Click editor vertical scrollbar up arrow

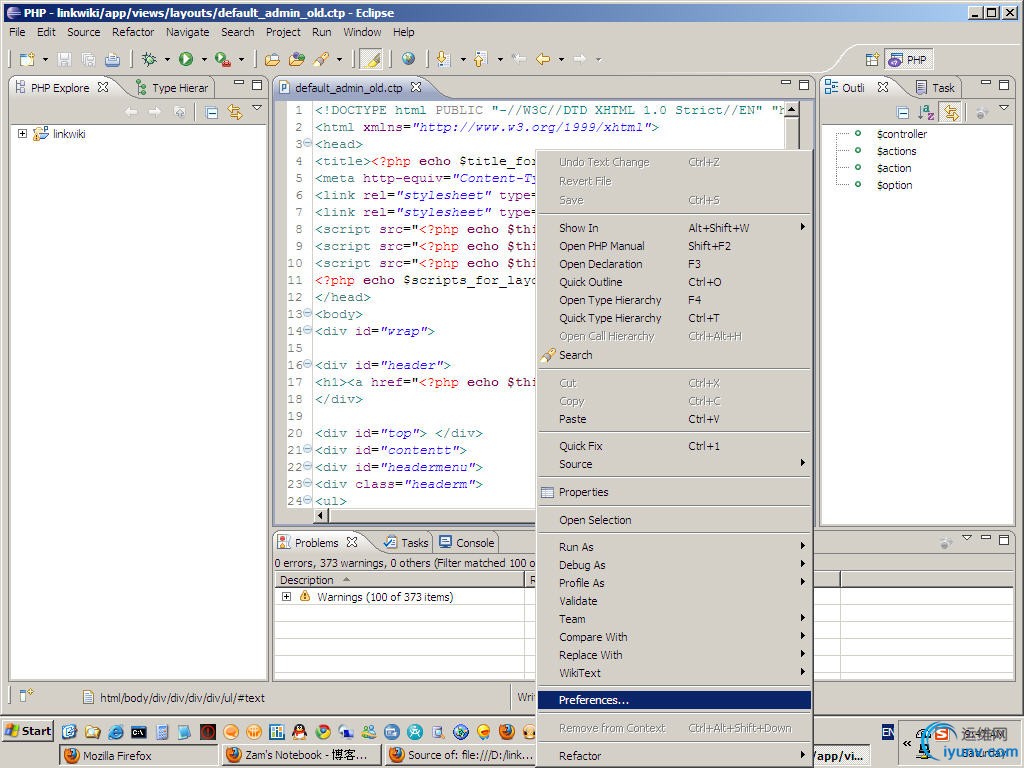792,109
